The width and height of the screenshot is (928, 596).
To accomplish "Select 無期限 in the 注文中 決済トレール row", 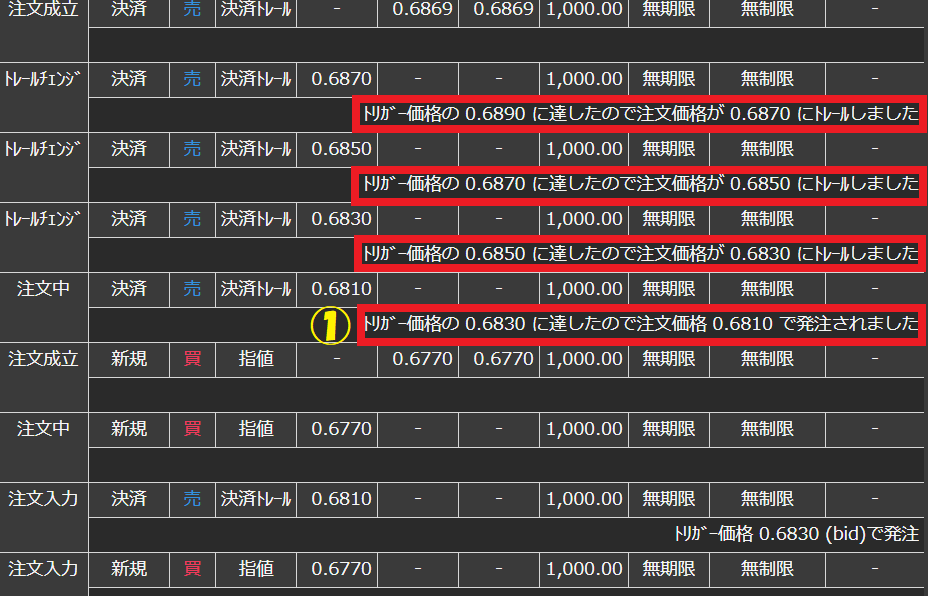I will point(669,289).
